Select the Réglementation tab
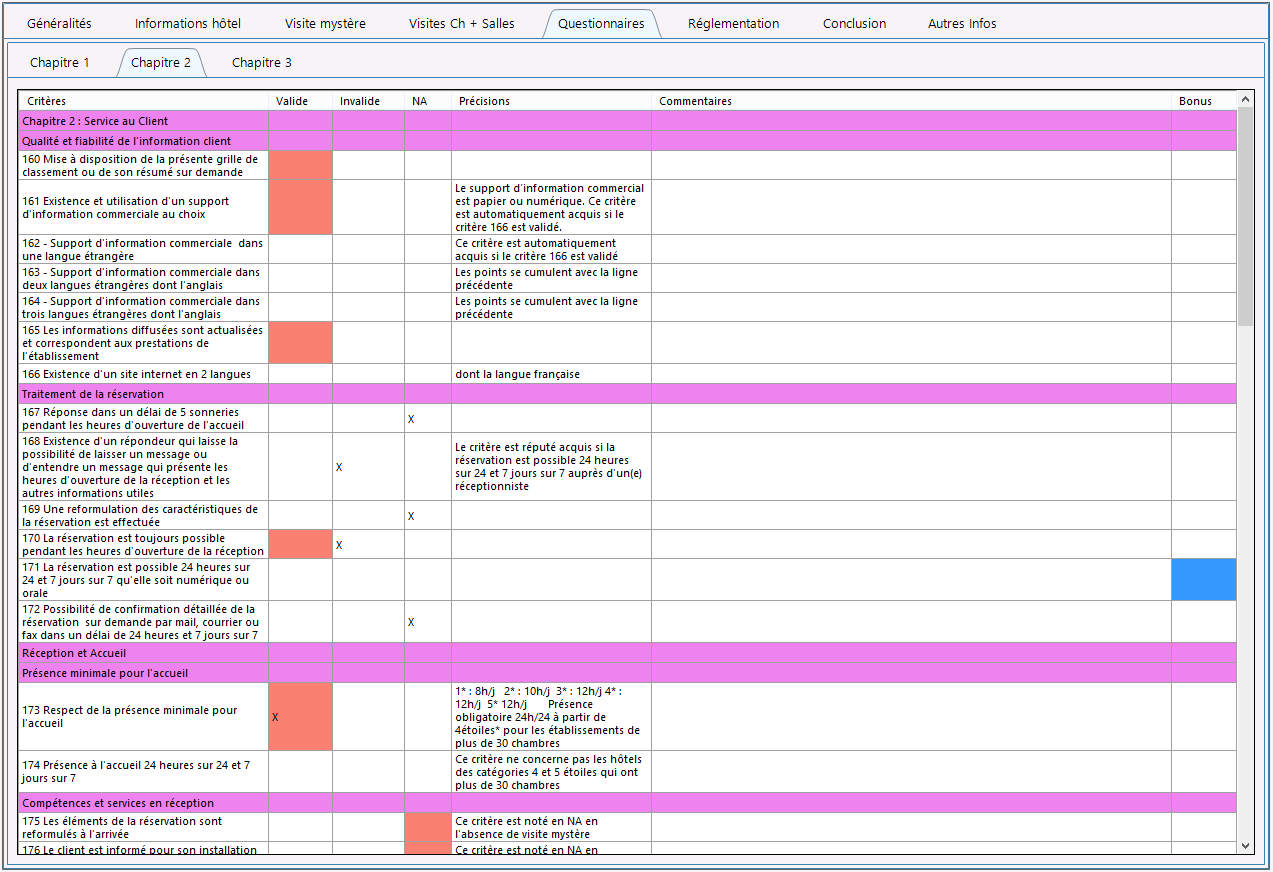The height and width of the screenshot is (872, 1273). coord(733,23)
